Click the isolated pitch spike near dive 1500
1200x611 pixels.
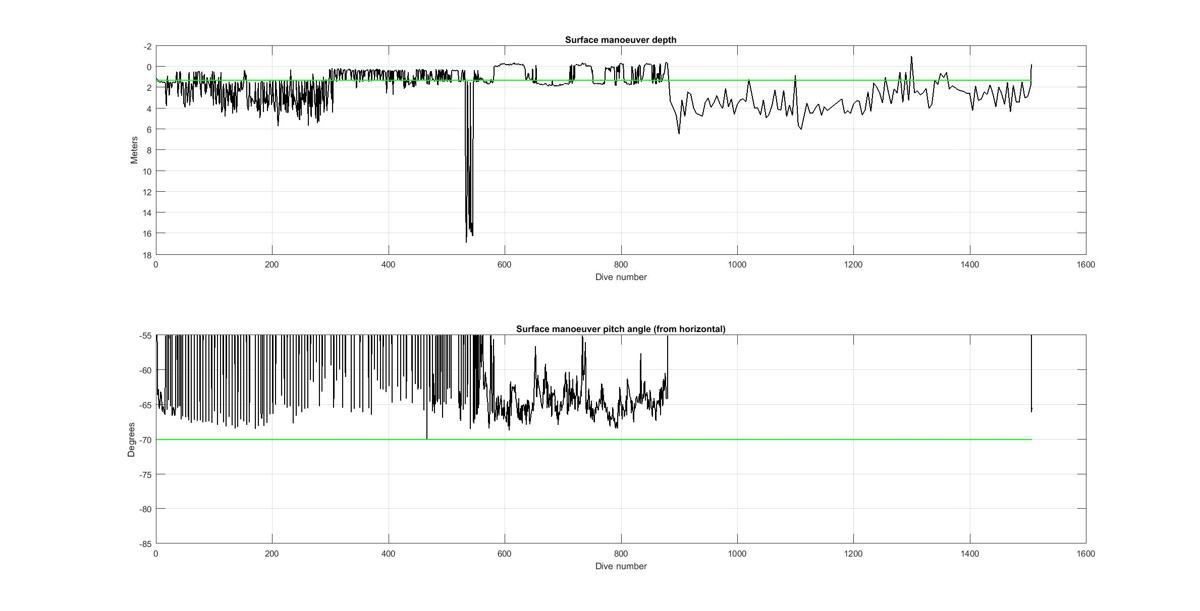coord(1031,373)
